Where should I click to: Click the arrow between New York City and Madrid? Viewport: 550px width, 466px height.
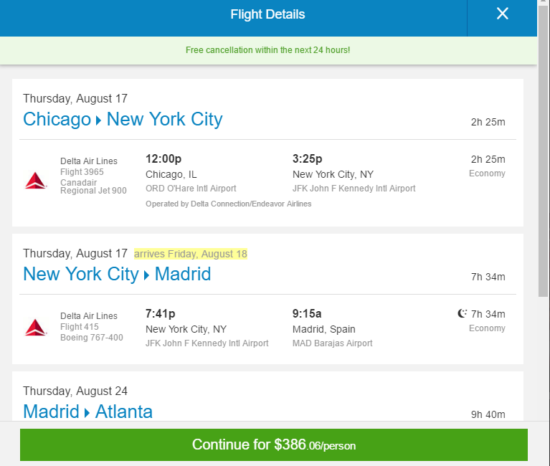coord(147,275)
